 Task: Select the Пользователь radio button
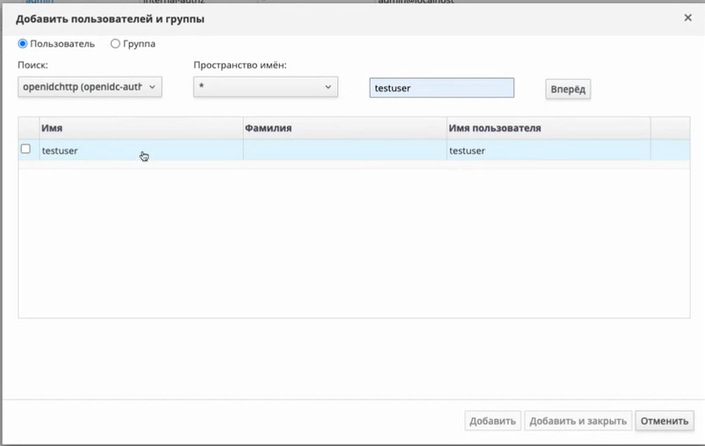[x=23, y=44]
